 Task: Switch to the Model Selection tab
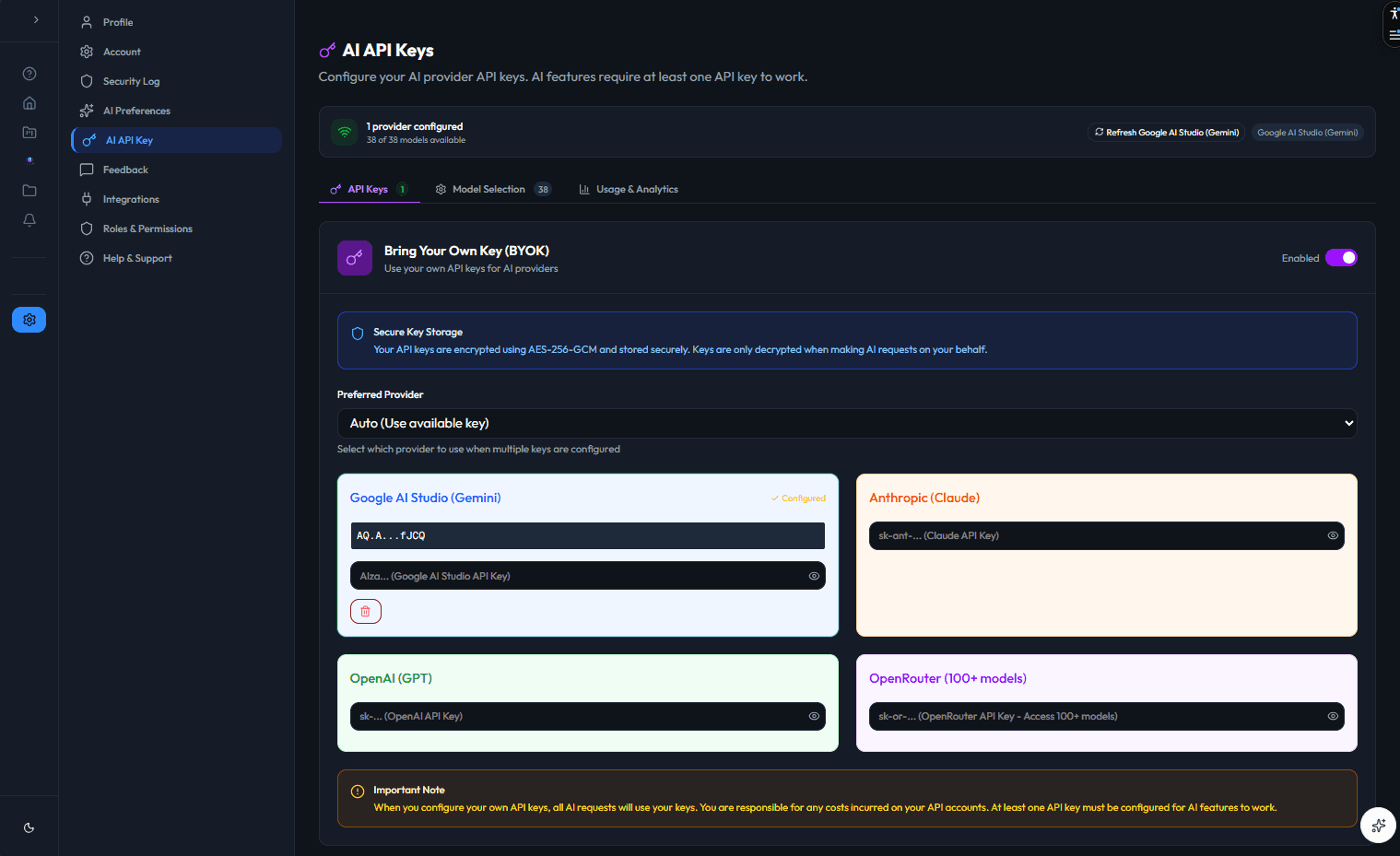[493, 189]
